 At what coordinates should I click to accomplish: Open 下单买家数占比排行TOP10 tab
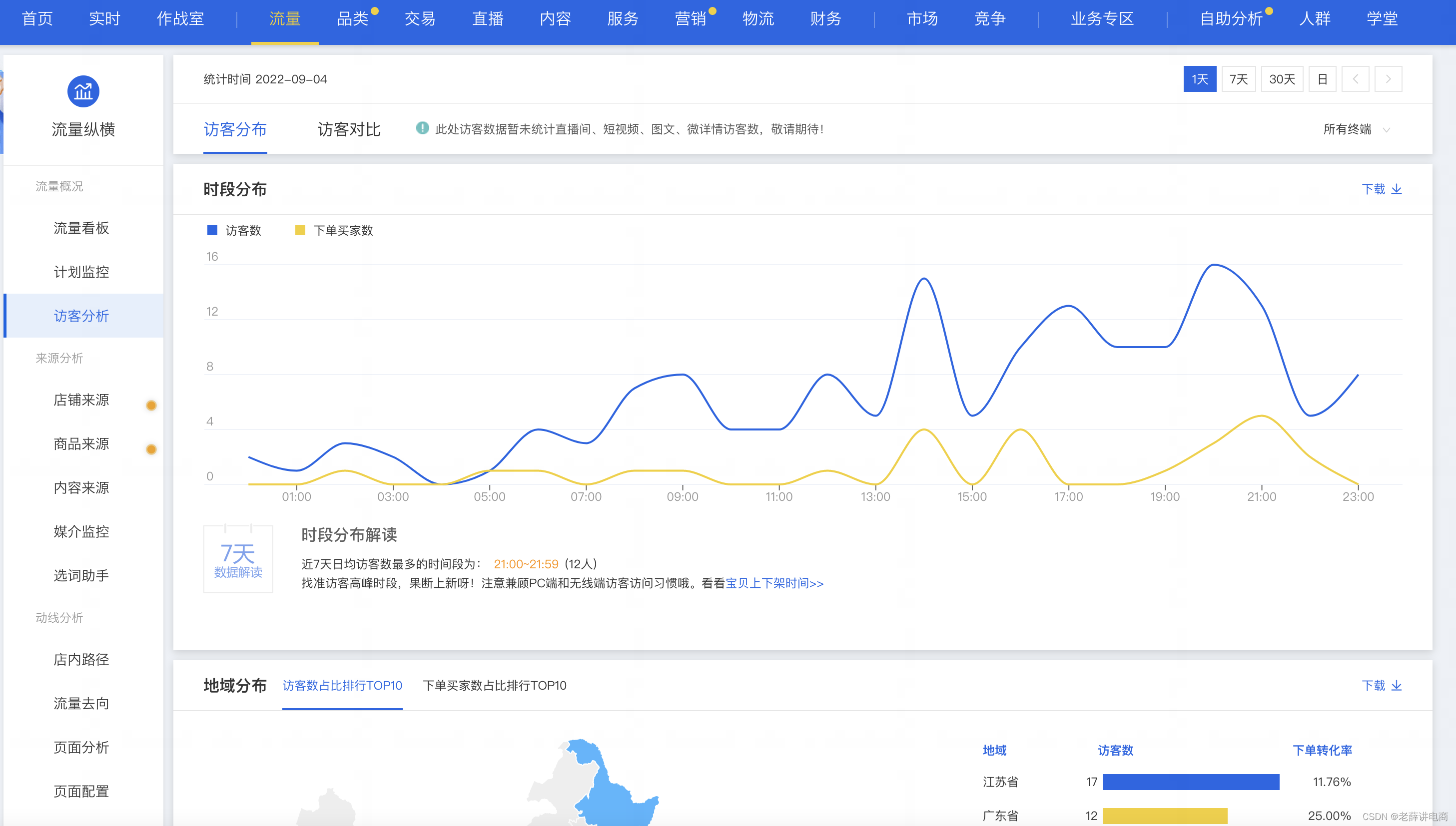(494, 685)
